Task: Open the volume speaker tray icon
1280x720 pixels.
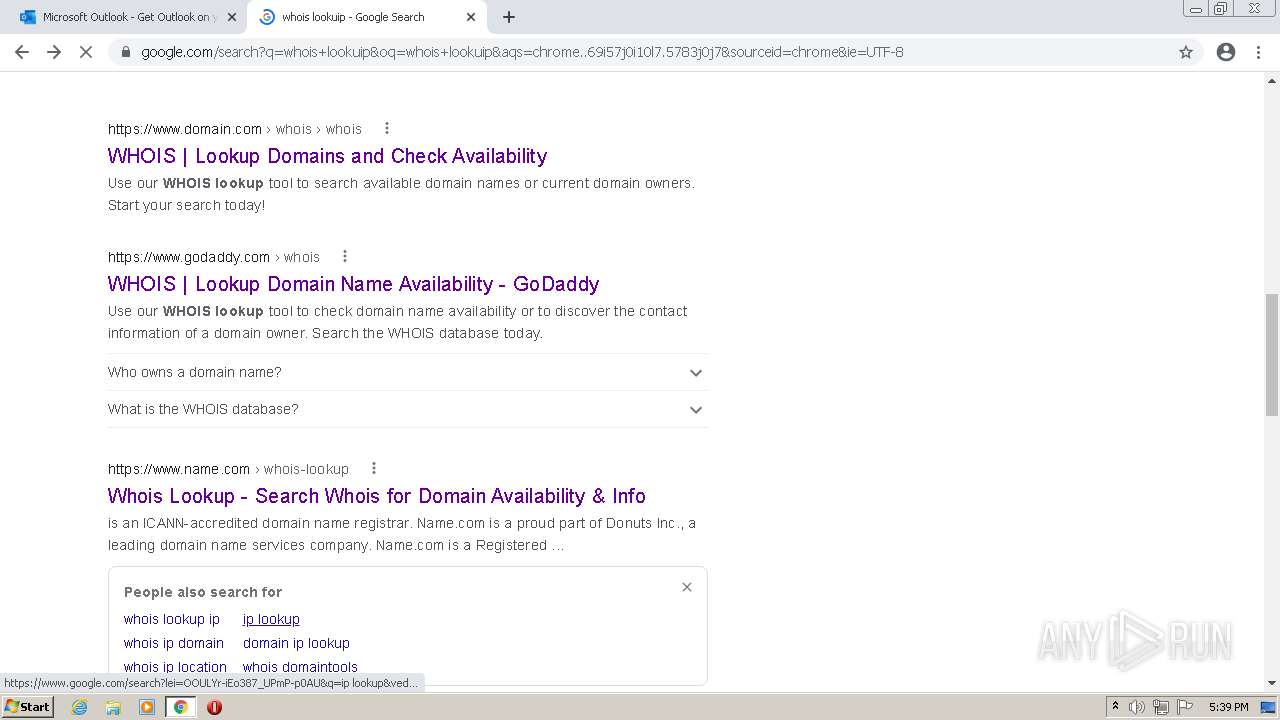Action: click(x=1137, y=707)
